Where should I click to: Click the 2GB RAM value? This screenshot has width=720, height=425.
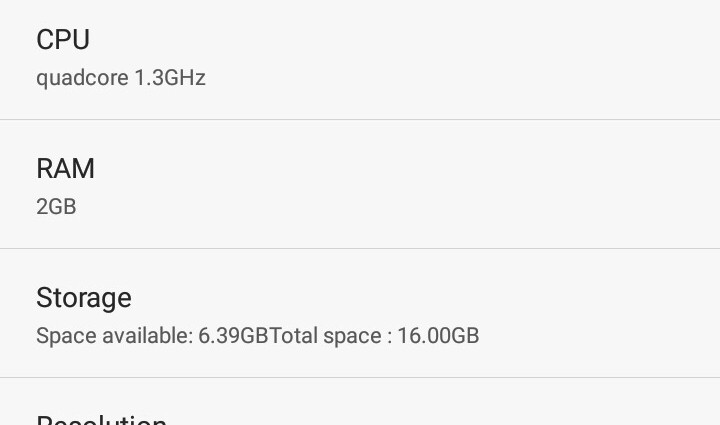point(56,207)
